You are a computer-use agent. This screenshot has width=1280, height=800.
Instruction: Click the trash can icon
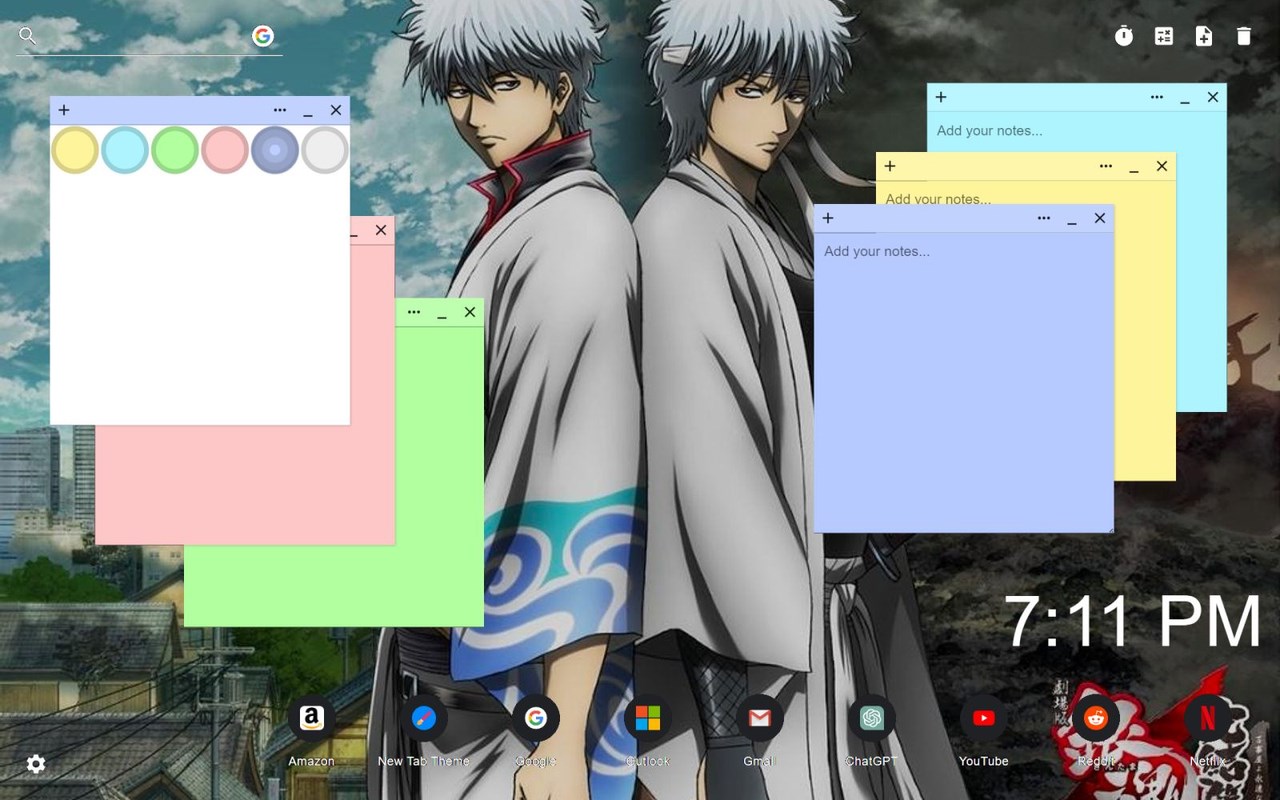[1244, 36]
